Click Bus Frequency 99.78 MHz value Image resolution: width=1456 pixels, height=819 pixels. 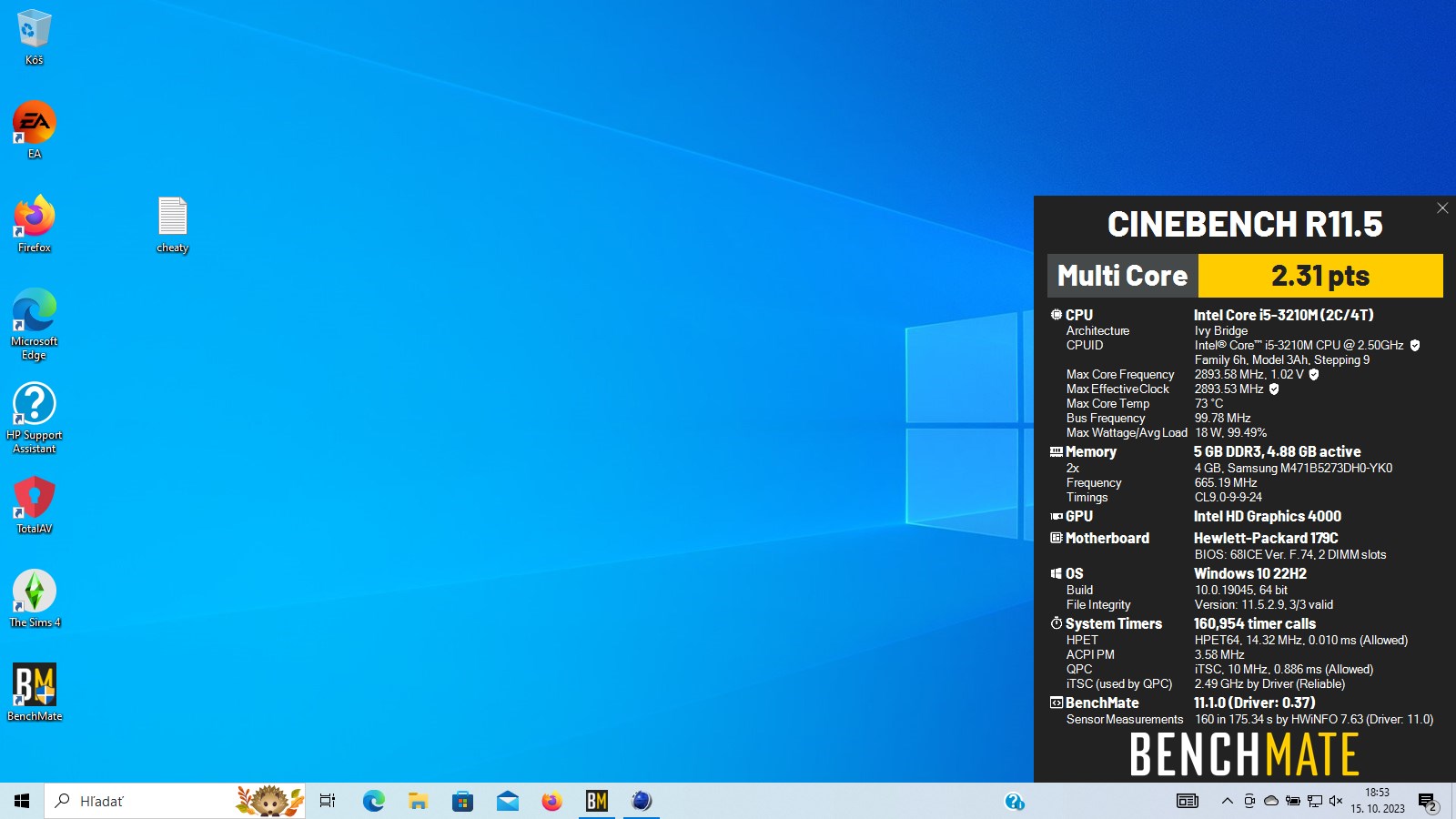(x=1222, y=418)
